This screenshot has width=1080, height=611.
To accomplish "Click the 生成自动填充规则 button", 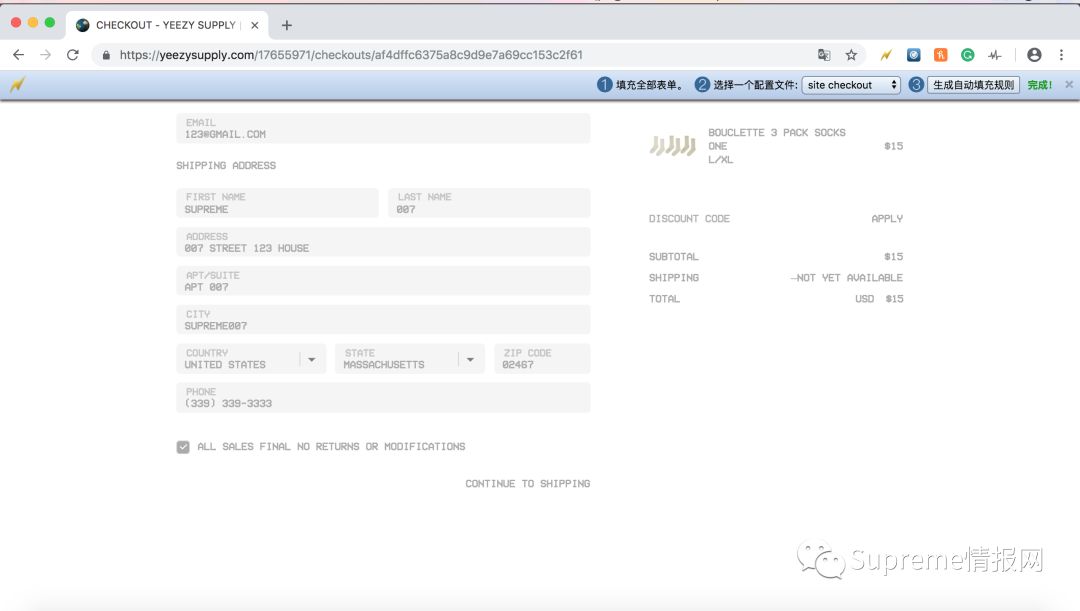I will pyautogui.click(x=973, y=85).
